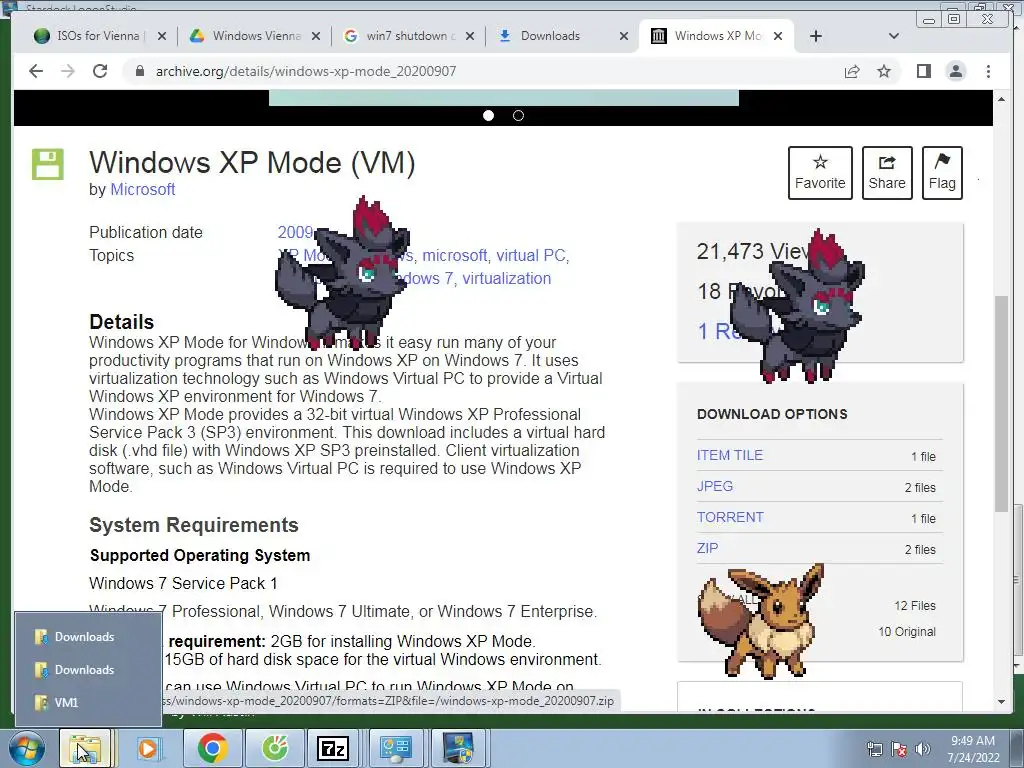Click the scrollbar up arrow
The height and width of the screenshot is (768, 1024).
click(1001, 99)
